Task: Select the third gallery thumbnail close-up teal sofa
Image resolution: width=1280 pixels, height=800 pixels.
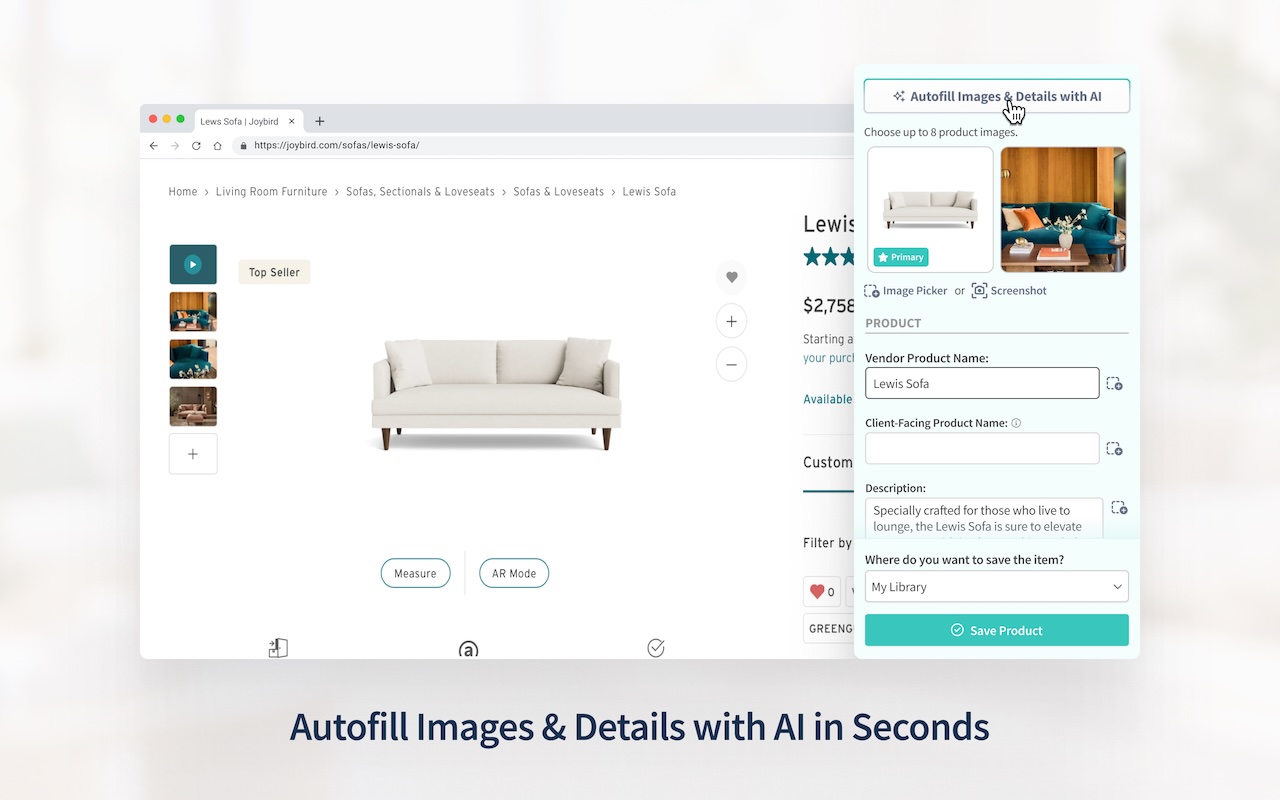Action: click(193, 359)
